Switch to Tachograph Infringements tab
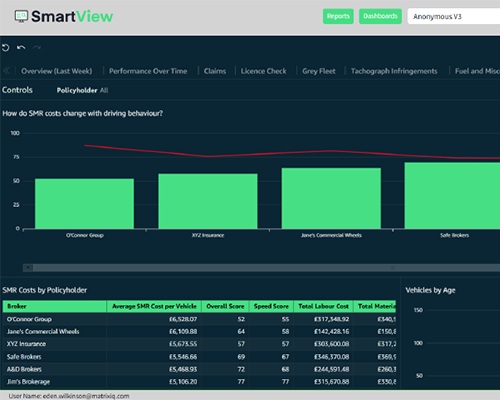 coord(394,71)
